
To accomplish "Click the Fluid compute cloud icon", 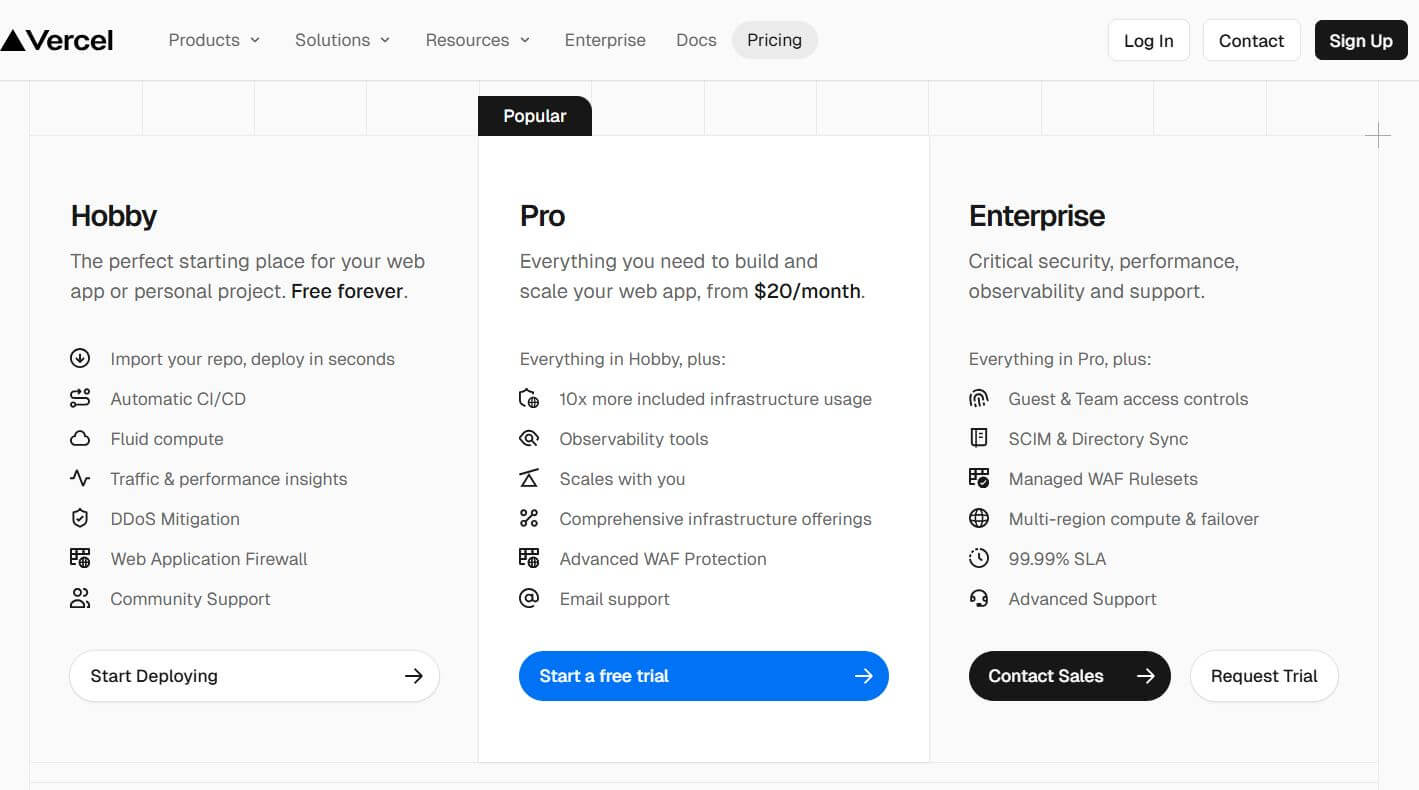I will point(80,439).
